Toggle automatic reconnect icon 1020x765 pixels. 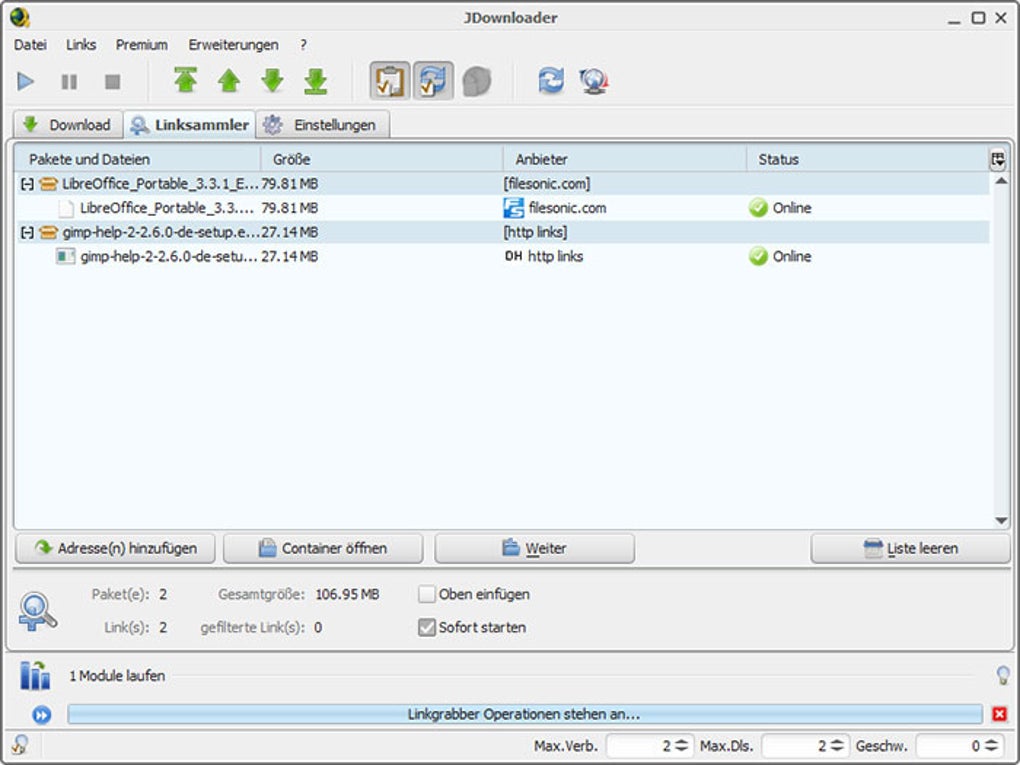click(x=433, y=81)
